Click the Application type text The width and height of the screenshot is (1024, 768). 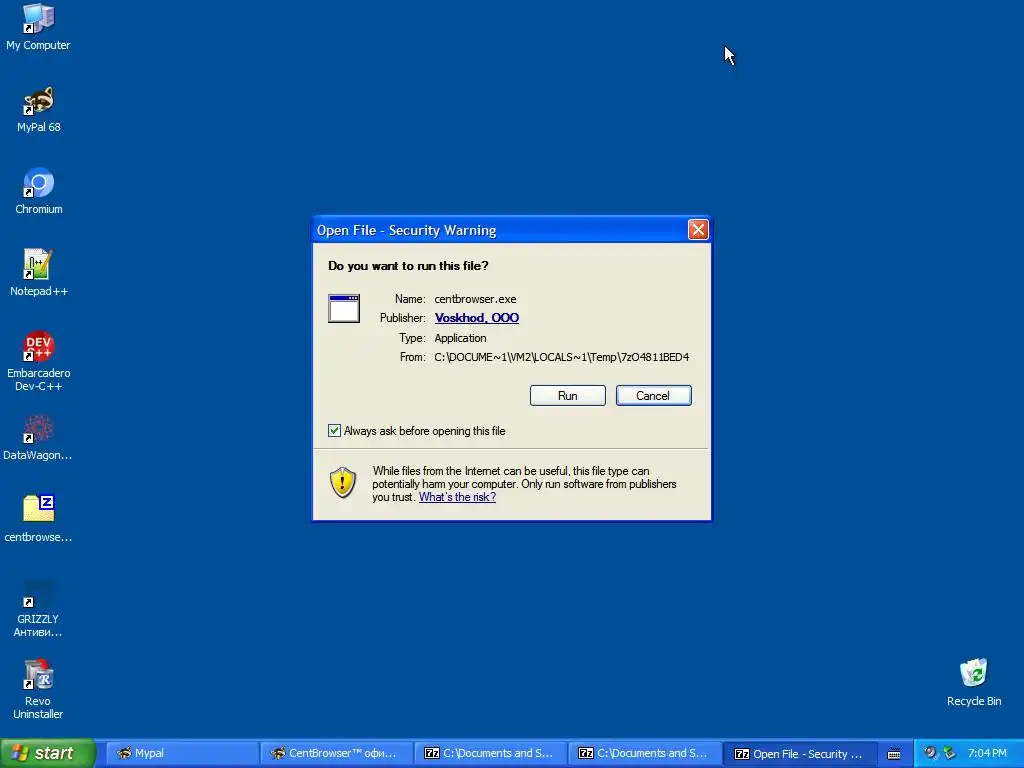pyautogui.click(x=460, y=338)
